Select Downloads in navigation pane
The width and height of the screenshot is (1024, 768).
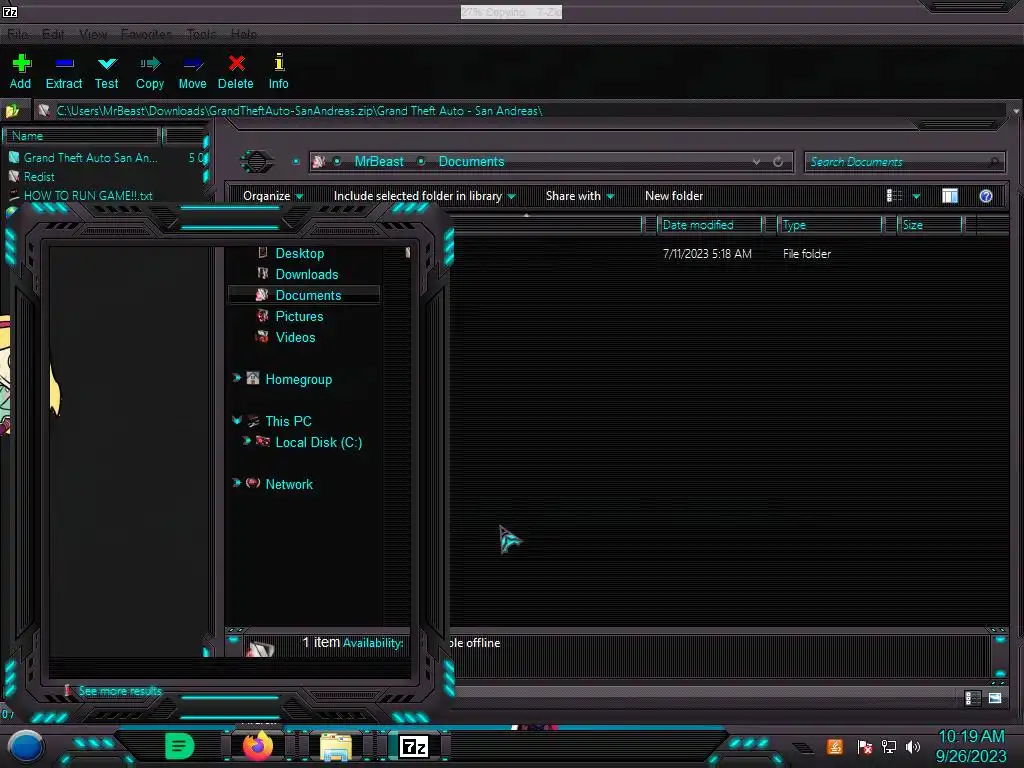point(307,274)
